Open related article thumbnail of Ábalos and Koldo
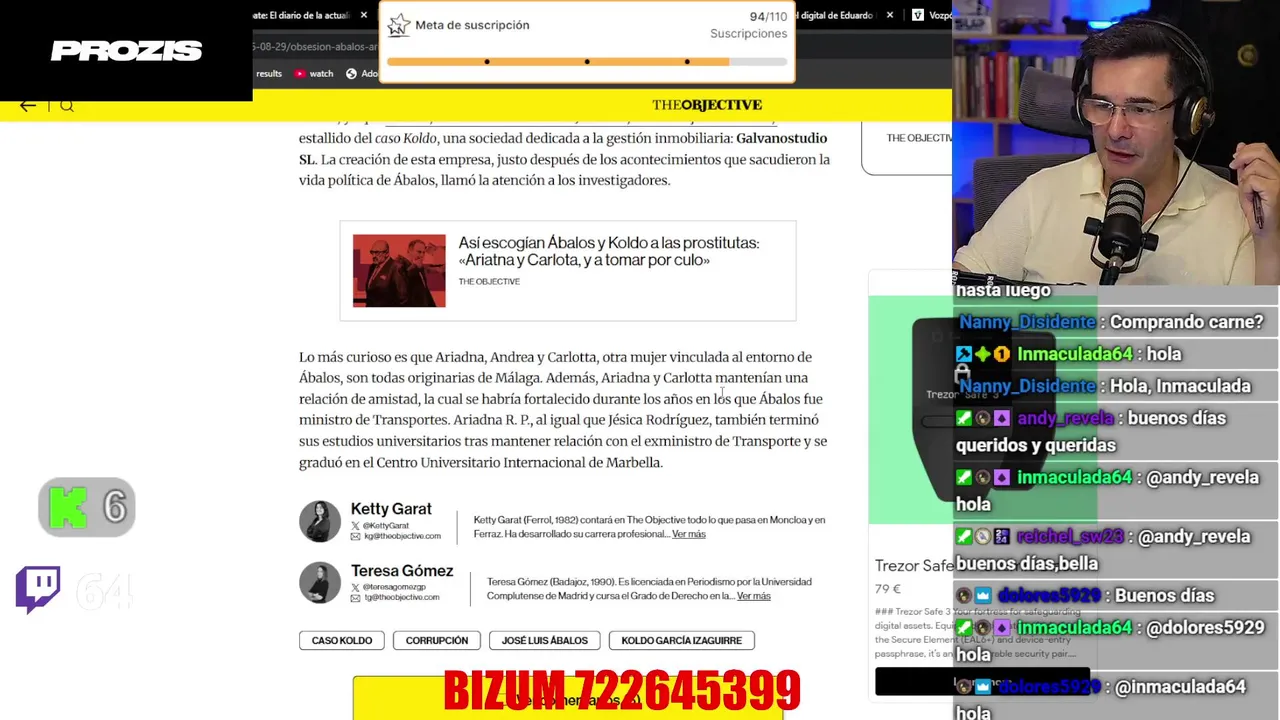 pos(399,271)
